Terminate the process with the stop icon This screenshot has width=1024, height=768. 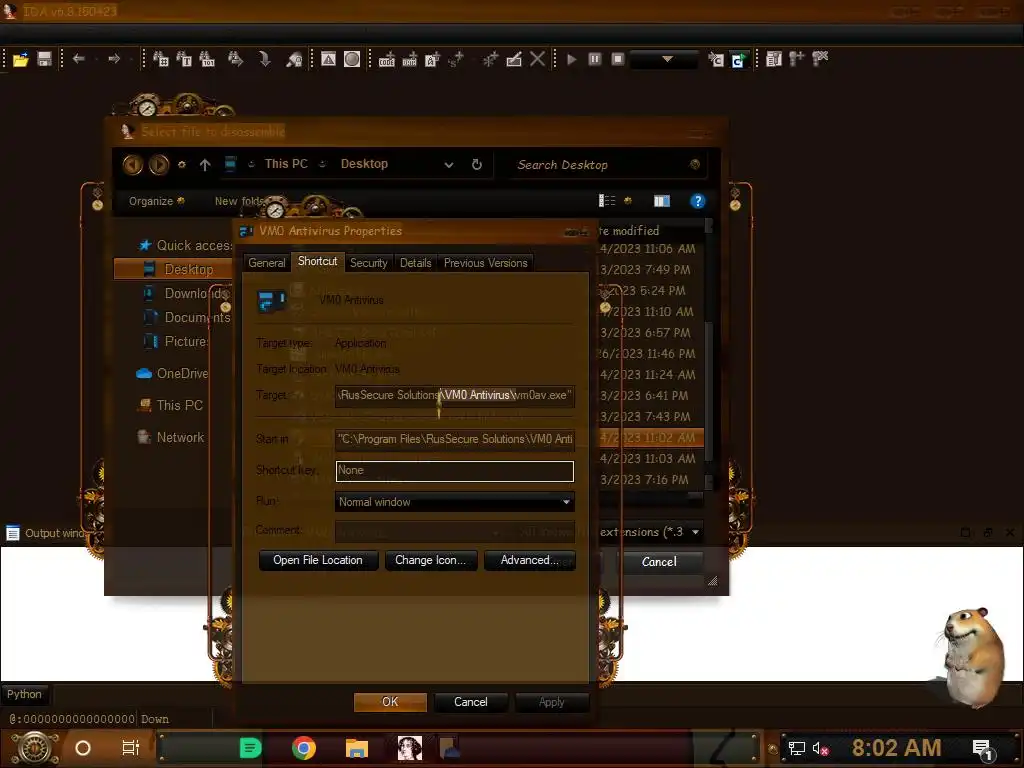point(618,59)
